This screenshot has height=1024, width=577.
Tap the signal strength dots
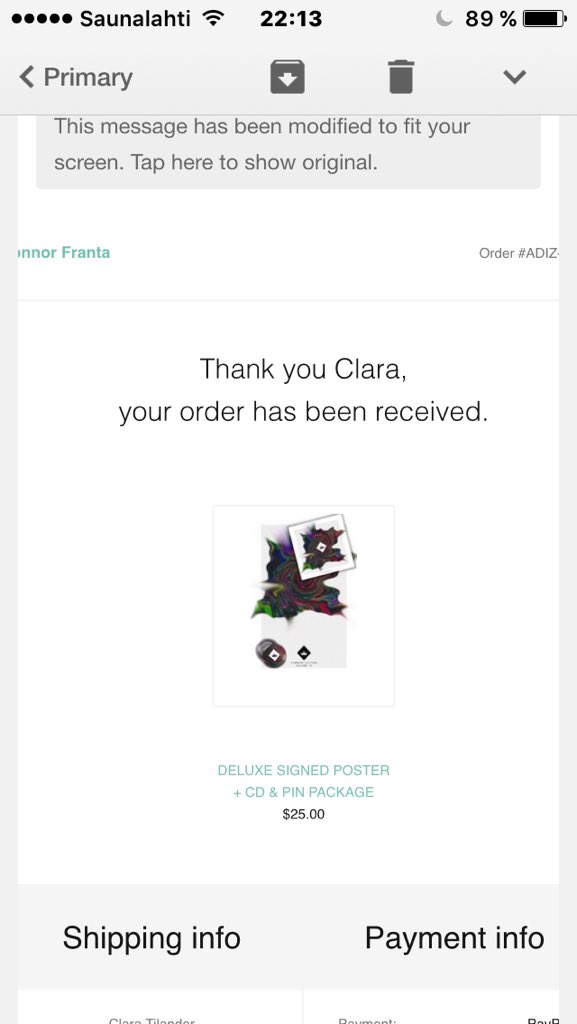[42, 19]
